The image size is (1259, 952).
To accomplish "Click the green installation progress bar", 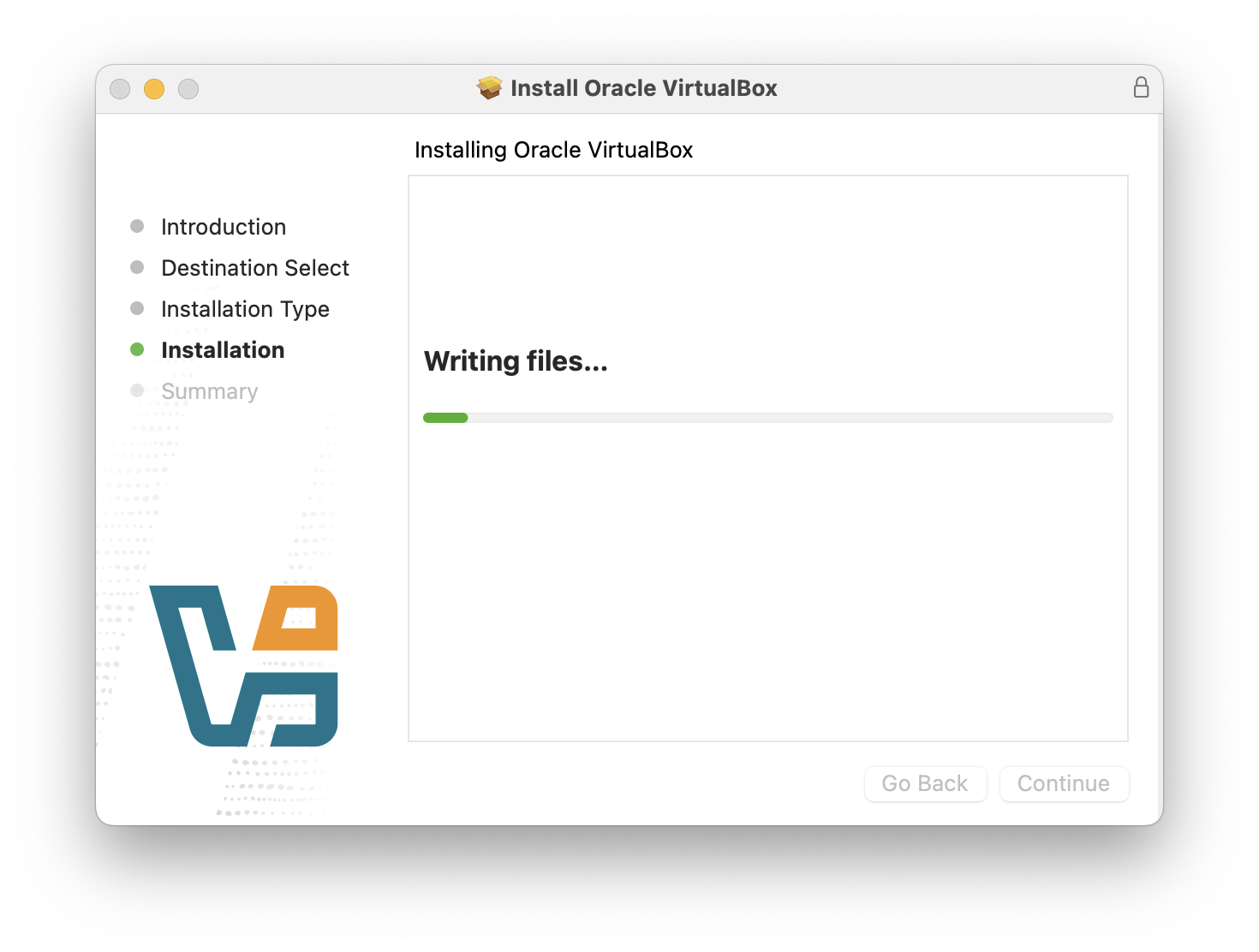I will (768, 418).
